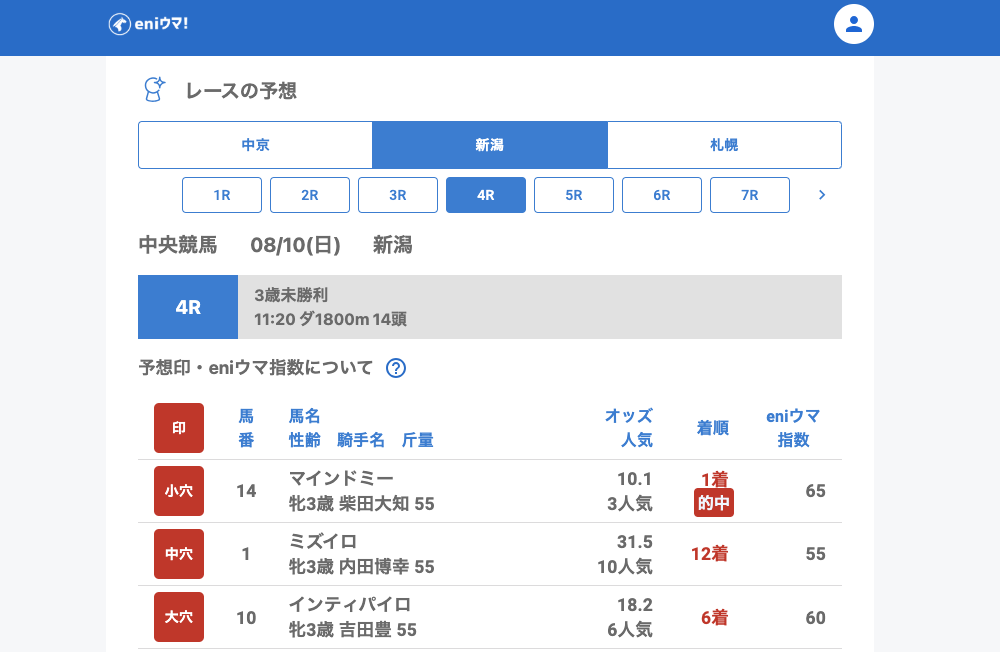Choose the 3R race button
The width and height of the screenshot is (1000, 652).
point(398,195)
